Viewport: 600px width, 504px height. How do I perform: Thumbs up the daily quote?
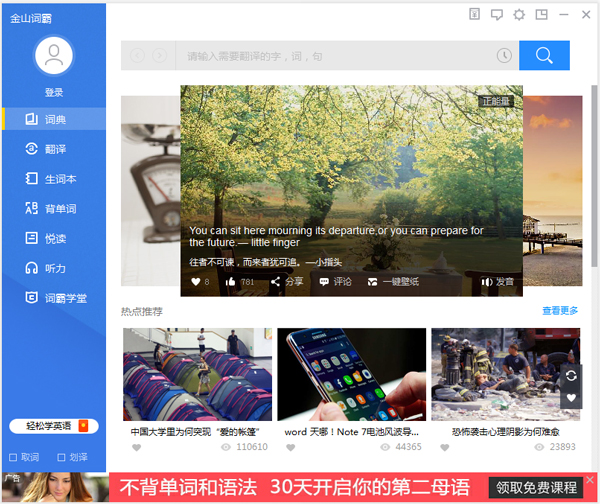click(230, 282)
